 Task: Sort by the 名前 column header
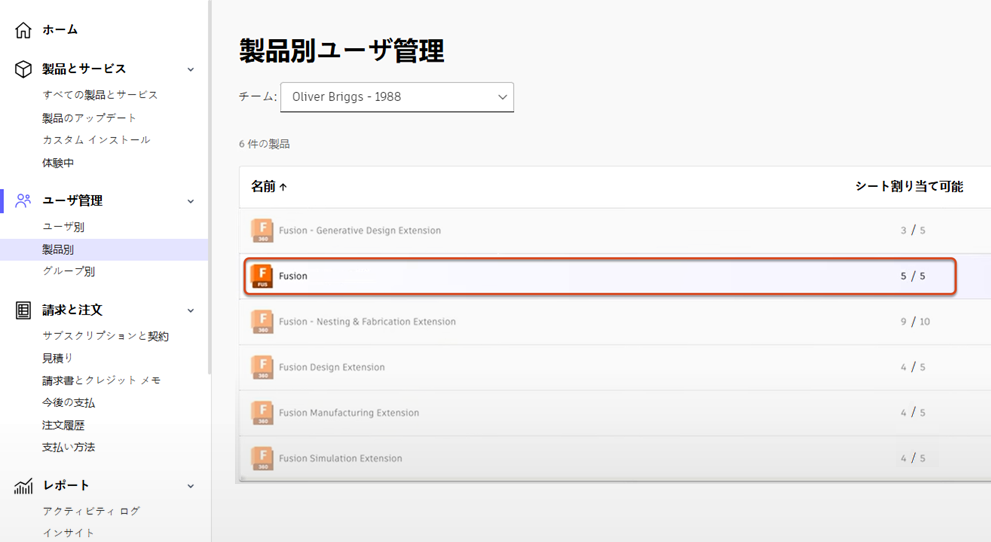(x=264, y=186)
